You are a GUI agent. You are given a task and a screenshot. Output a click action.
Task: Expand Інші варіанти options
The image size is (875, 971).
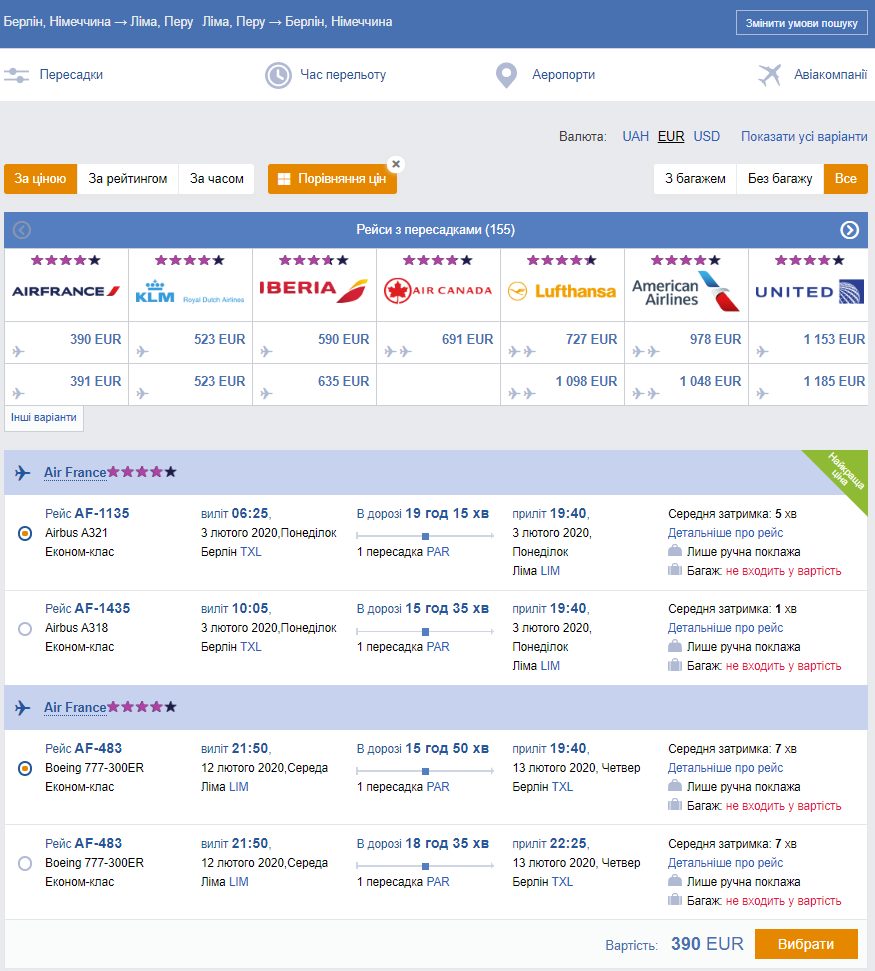tap(44, 418)
